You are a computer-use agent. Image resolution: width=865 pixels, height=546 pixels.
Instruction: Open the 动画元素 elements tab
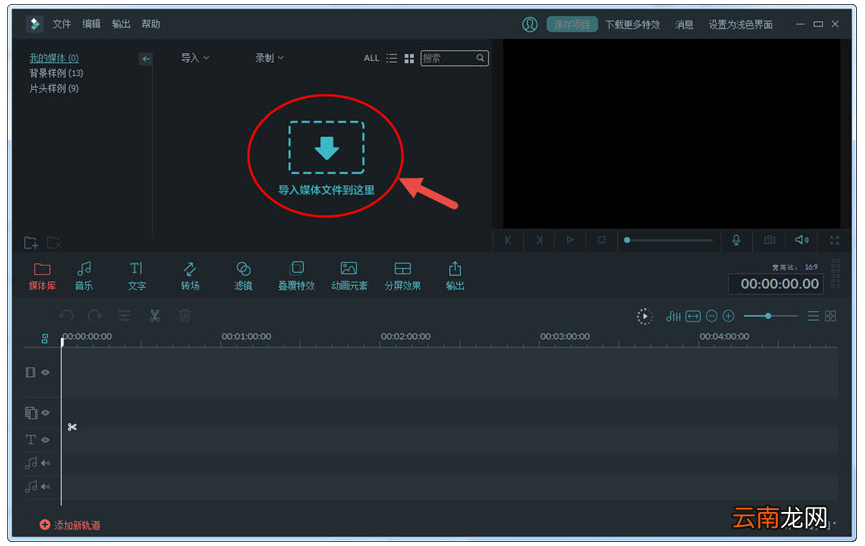tap(349, 276)
